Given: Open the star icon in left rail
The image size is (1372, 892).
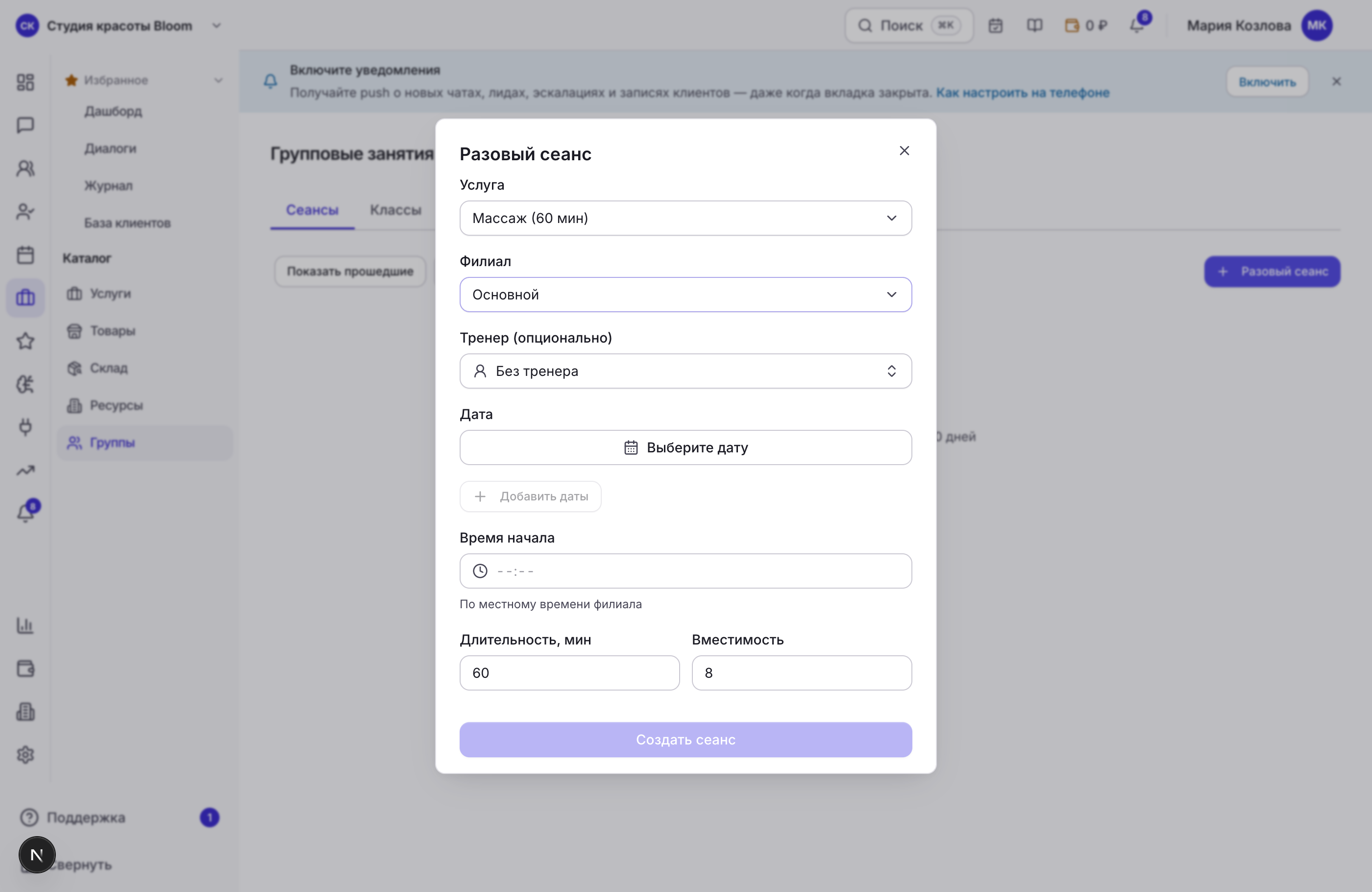Looking at the screenshot, I should pyautogui.click(x=25, y=341).
